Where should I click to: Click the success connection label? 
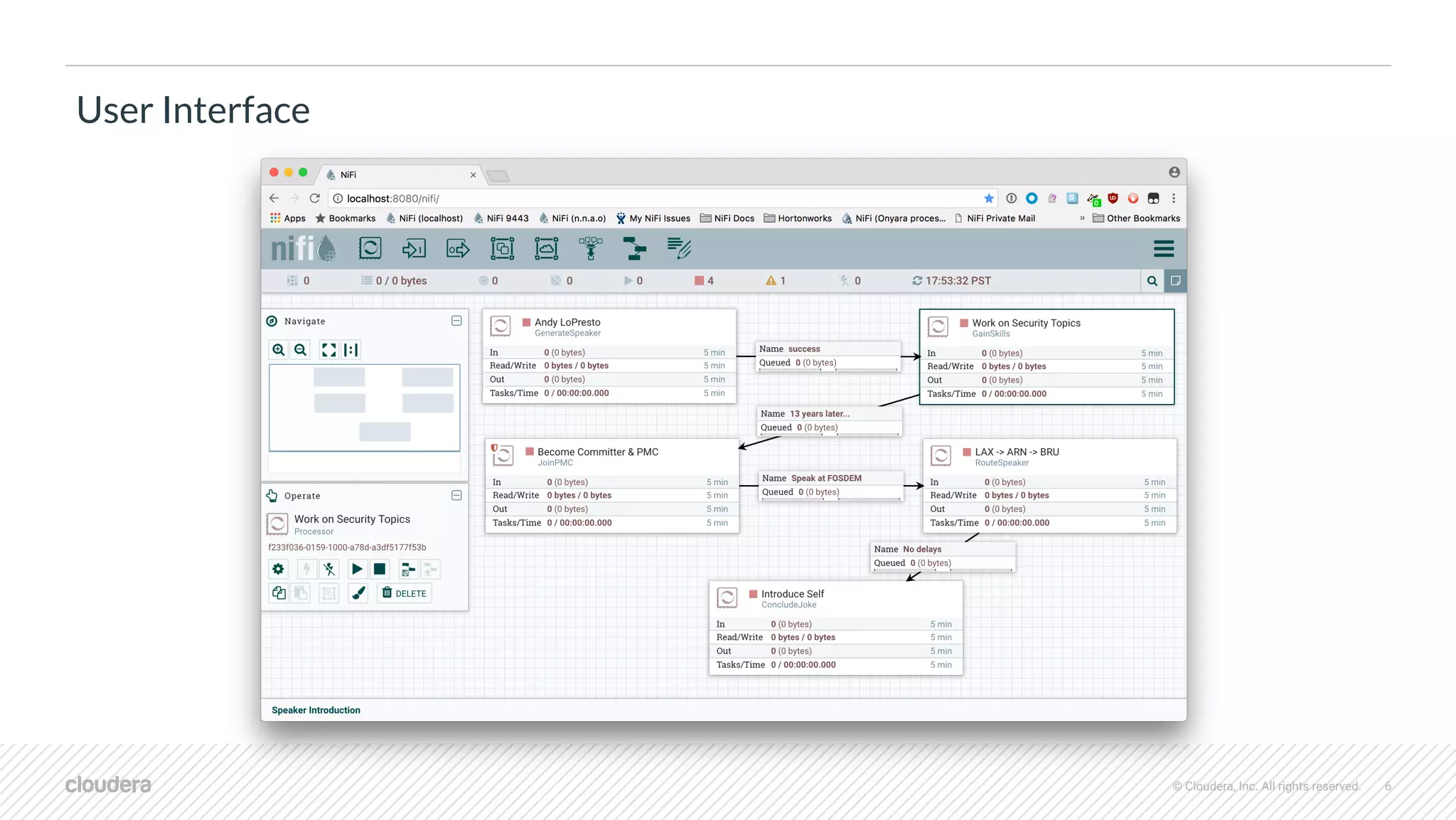828,356
